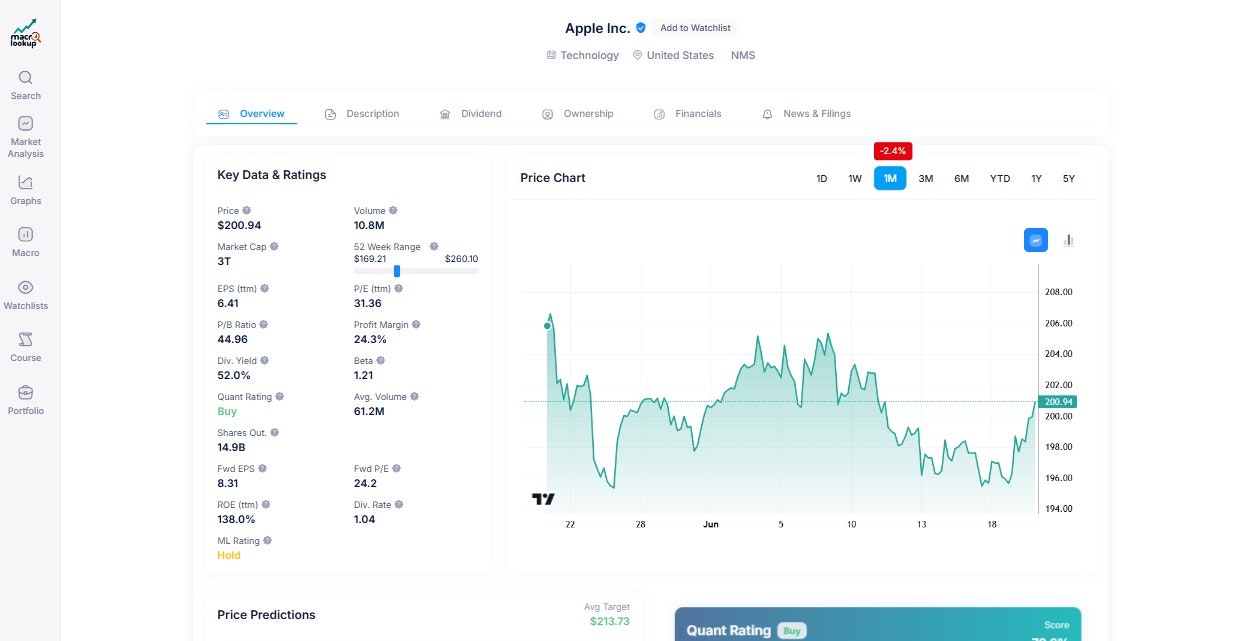Screen dimensions: 1236x641
Task: Click the NMS exchange label
Action: (743, 55)
